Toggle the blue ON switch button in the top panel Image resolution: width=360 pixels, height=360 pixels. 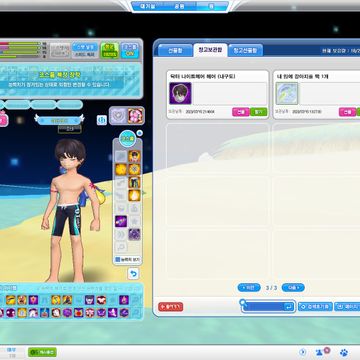click(x=130, y=51)
